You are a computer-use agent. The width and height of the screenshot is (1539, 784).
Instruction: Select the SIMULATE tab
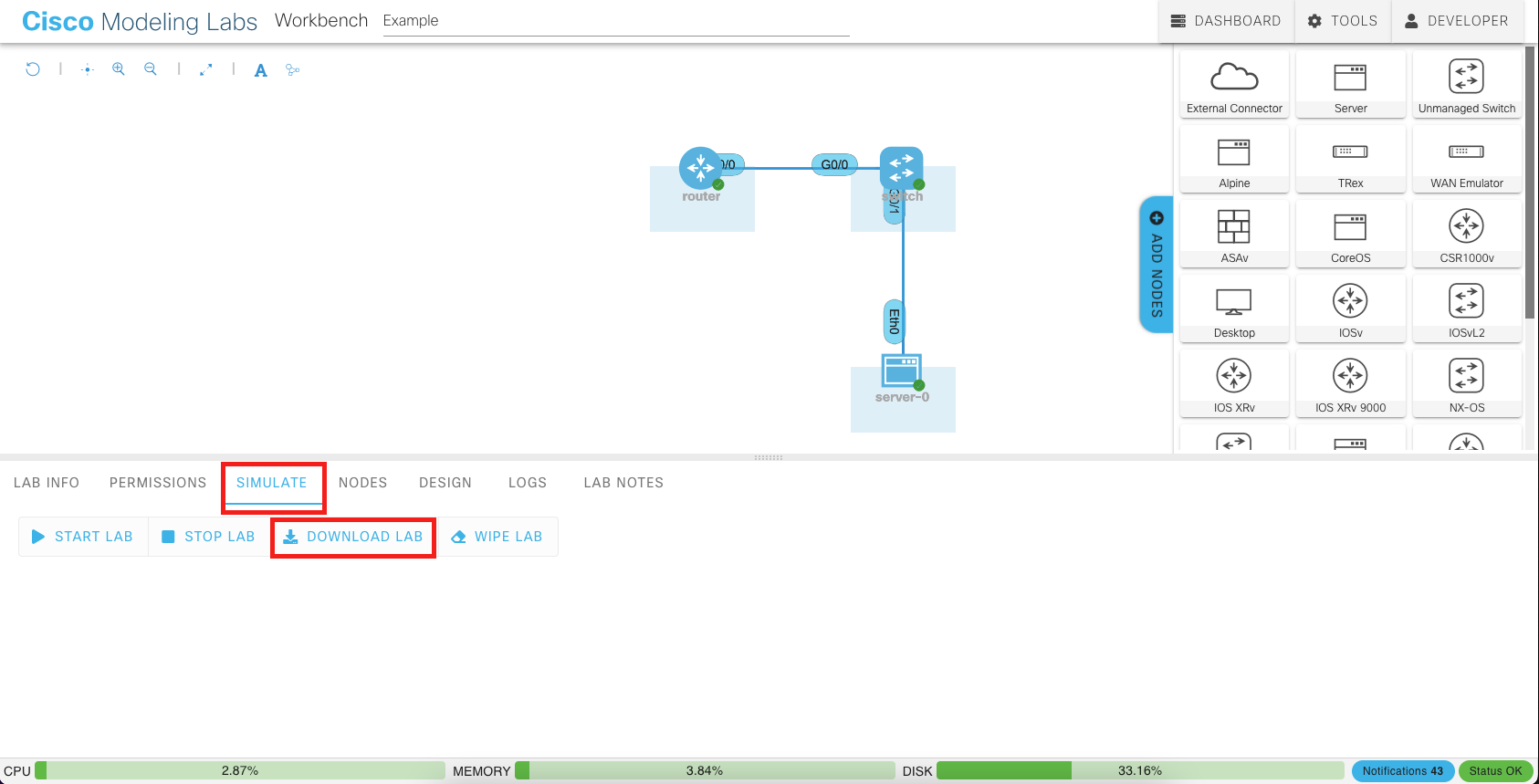click(272, 483)
